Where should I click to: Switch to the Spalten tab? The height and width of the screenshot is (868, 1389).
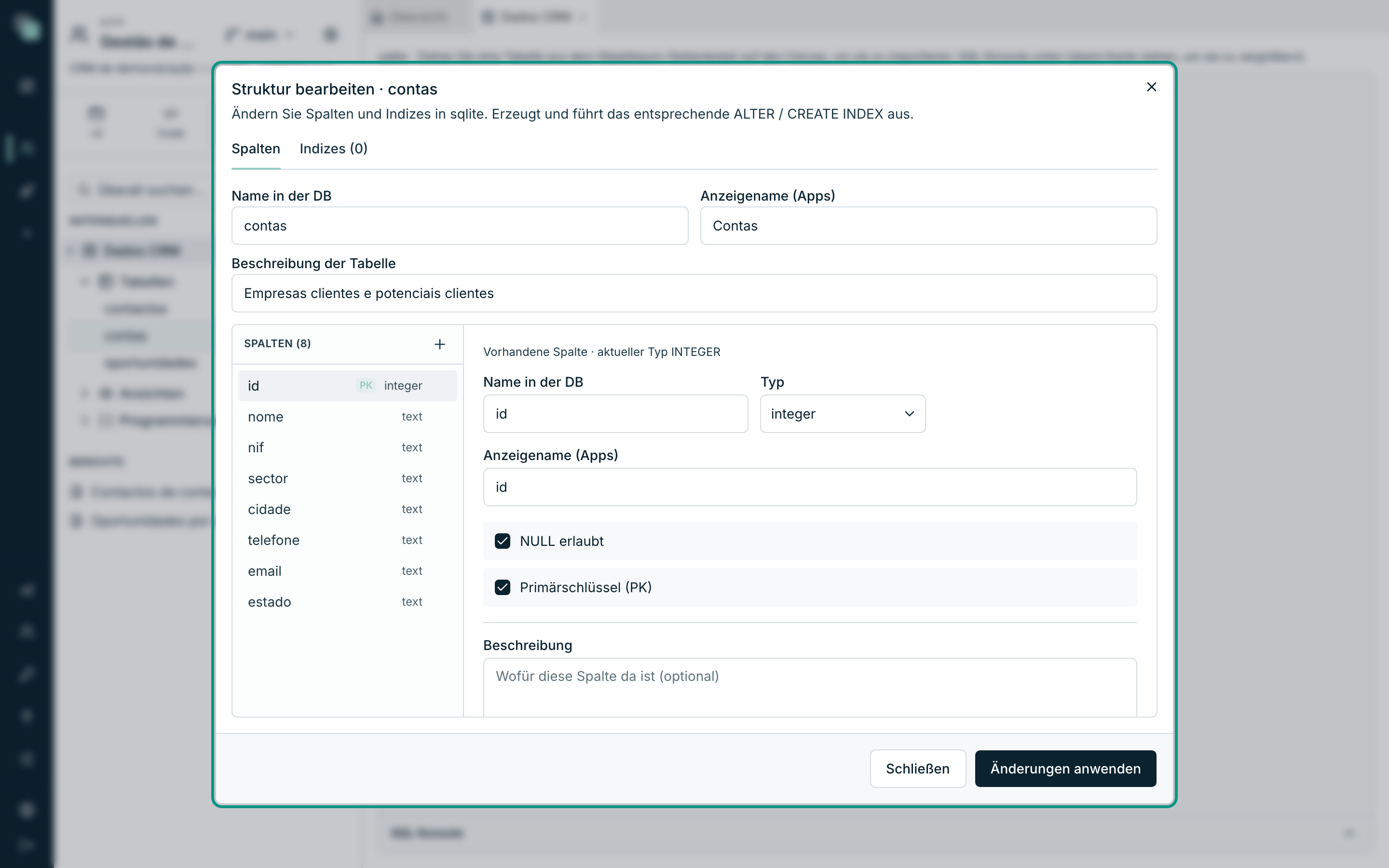[x=256, y=149]
